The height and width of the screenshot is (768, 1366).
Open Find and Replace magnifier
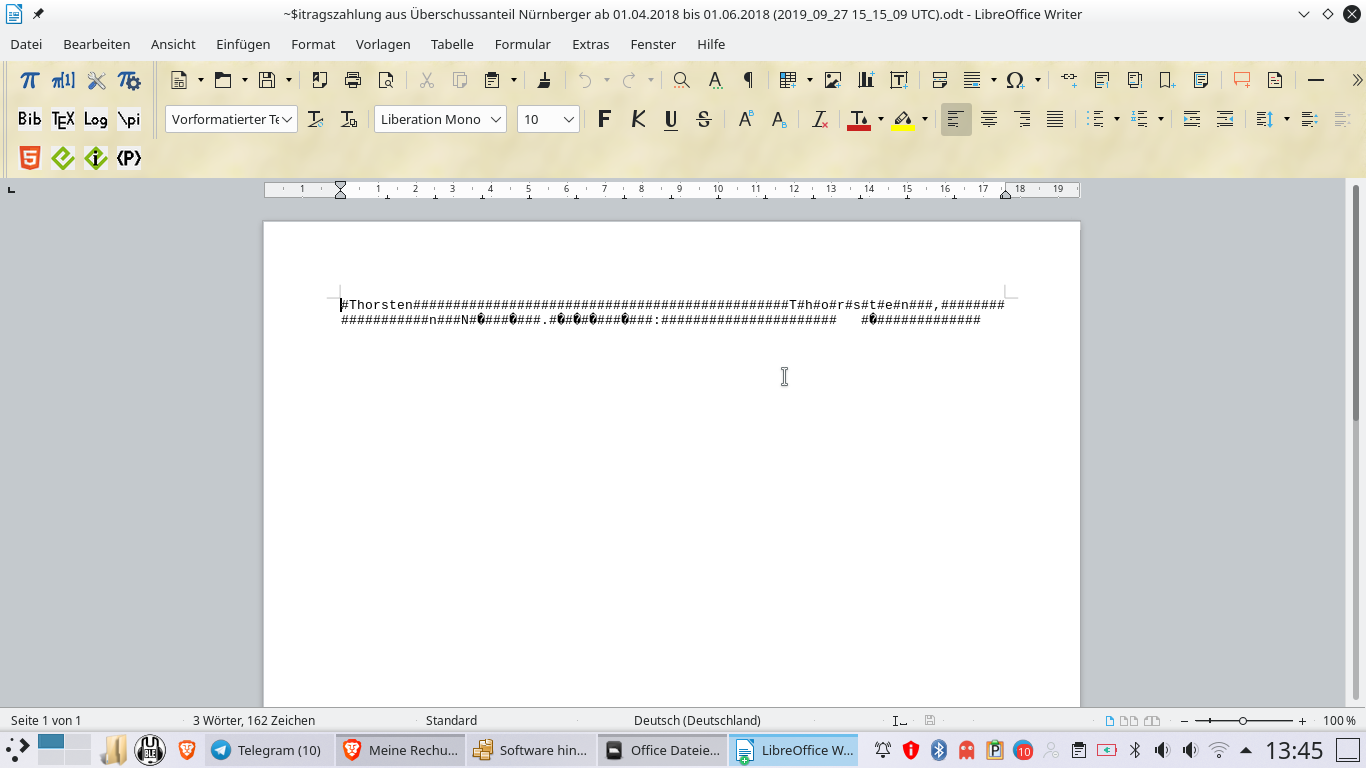point(681,80)
